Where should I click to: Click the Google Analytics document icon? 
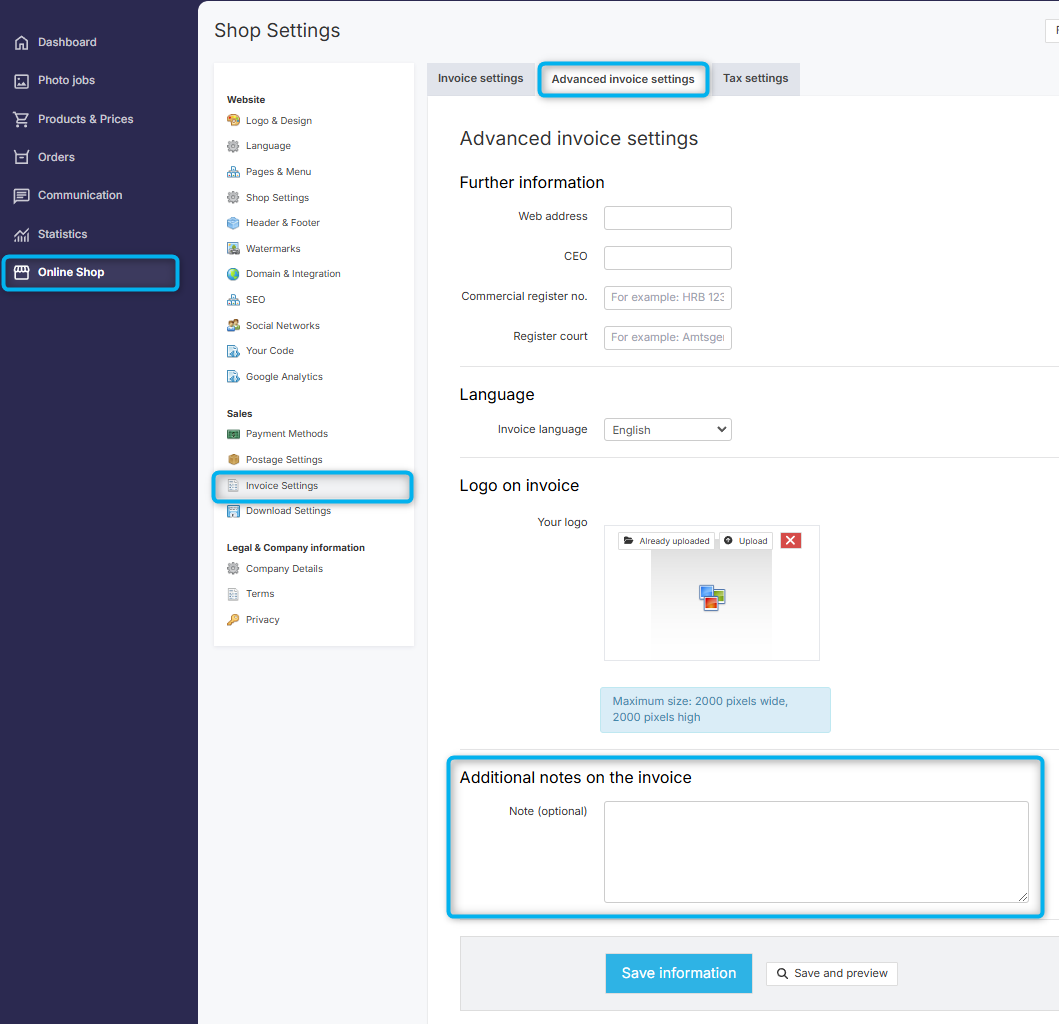[x=233, y=376]
